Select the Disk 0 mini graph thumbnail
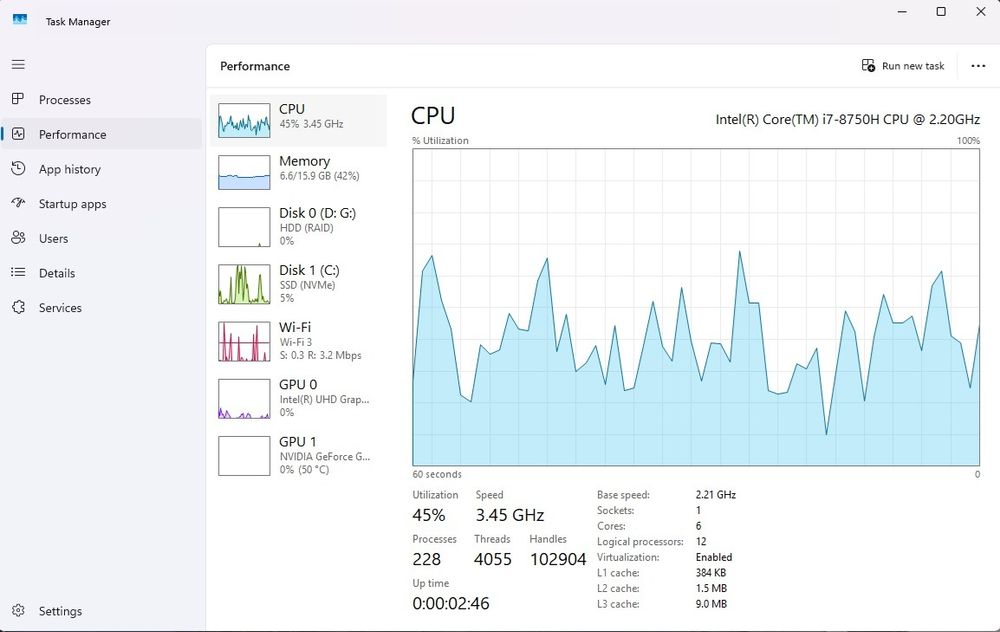Viewport: 1000px width, 632px height. click(244, 226)
